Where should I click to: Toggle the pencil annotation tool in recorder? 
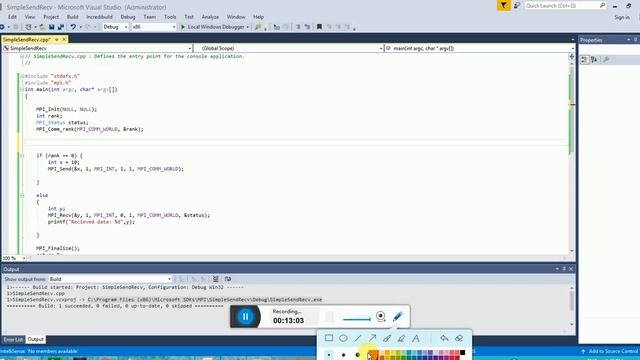tap(398, 316)
